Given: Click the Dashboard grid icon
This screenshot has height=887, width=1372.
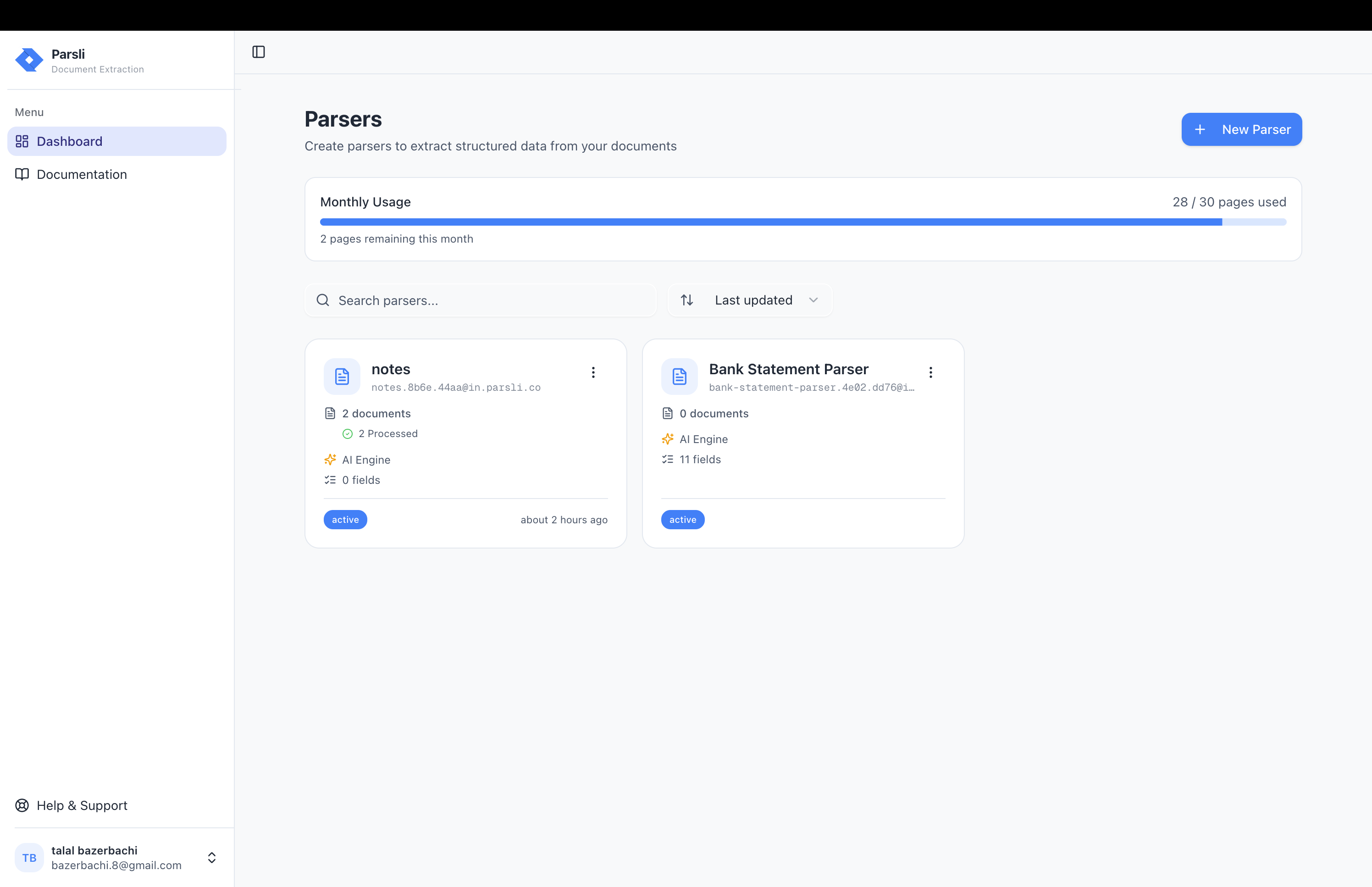Looking at the screenshot, I should pyautogui.click(x=22, y=141).
